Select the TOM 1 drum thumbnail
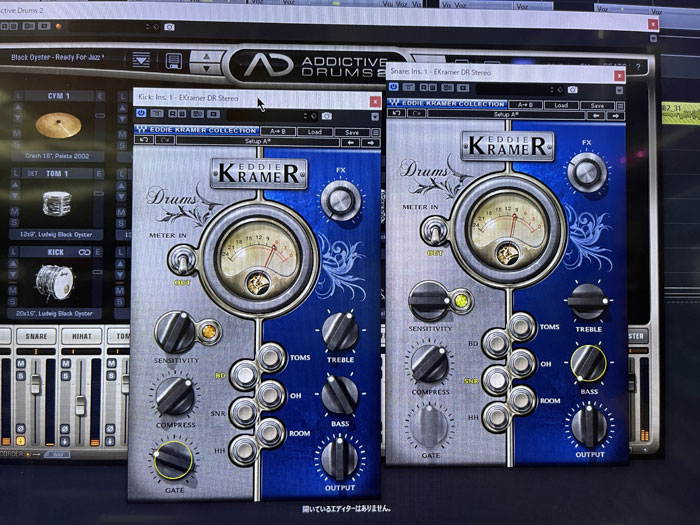Screen dimensions: 700x525 (57, 204)
